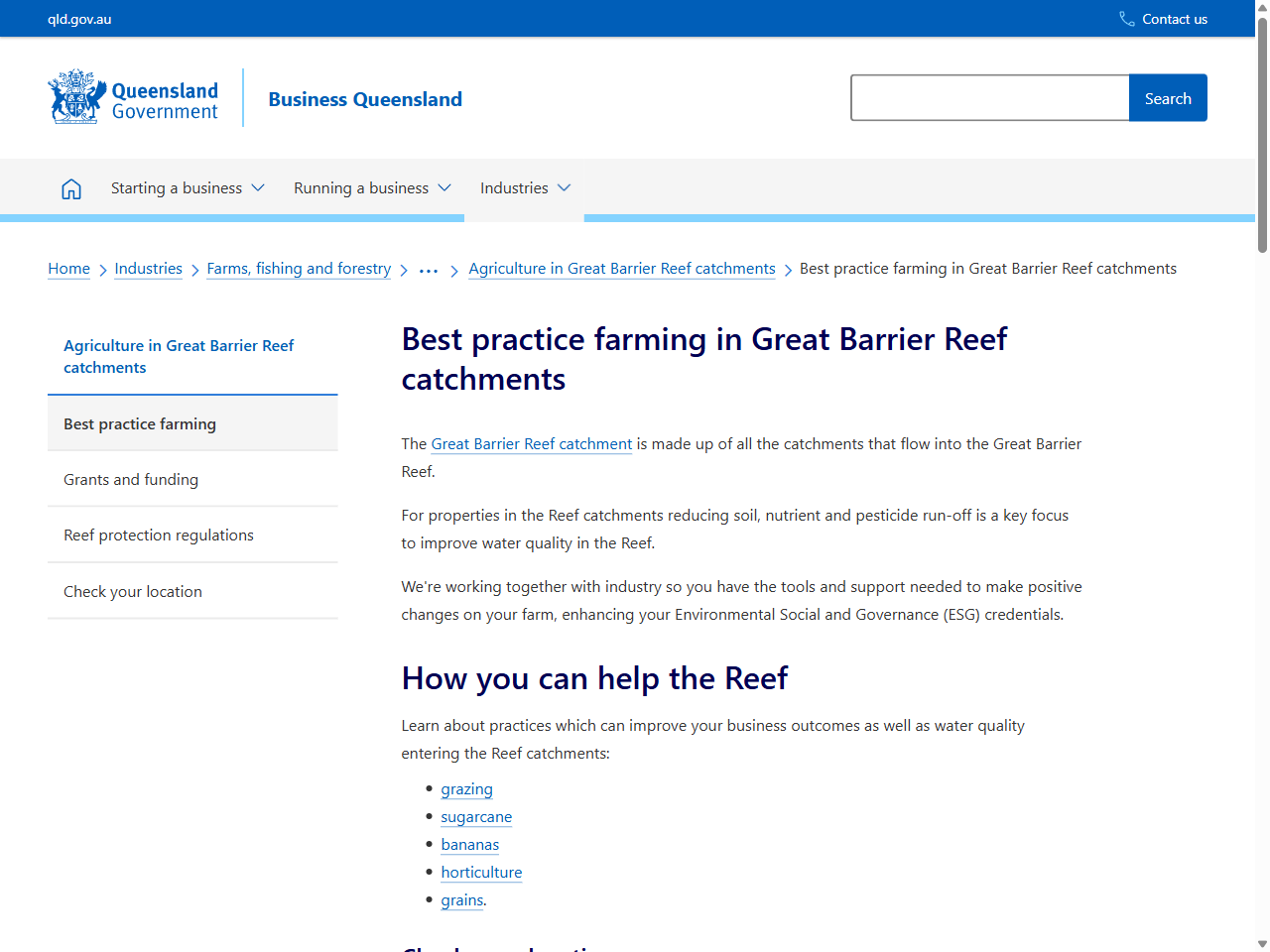The width and height of the screenshot is (1270, 952).
Task: Click the home icon in the navigation bar
Action: (70, 187)
